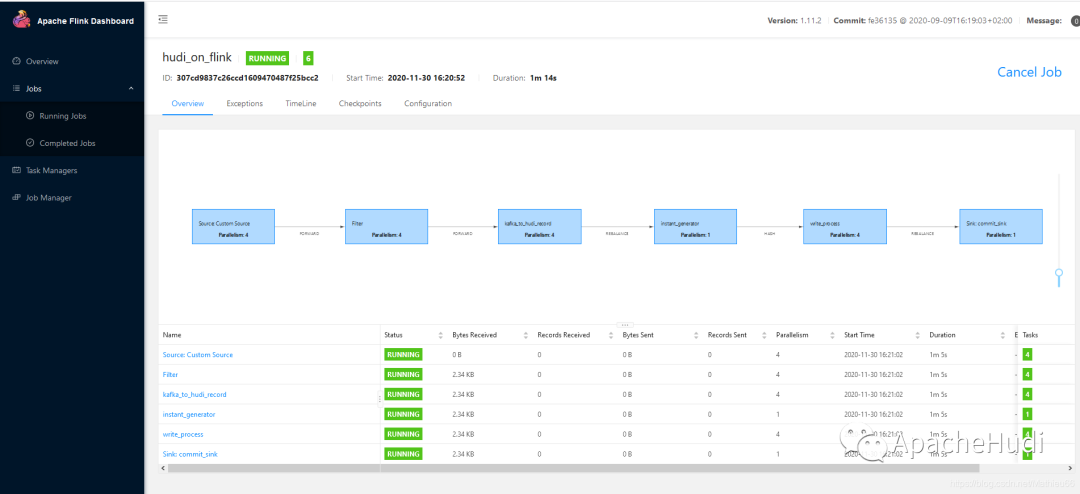Click the job ID 307cd9837c26ccd1609470487f25bcc2

coord(247,78)
